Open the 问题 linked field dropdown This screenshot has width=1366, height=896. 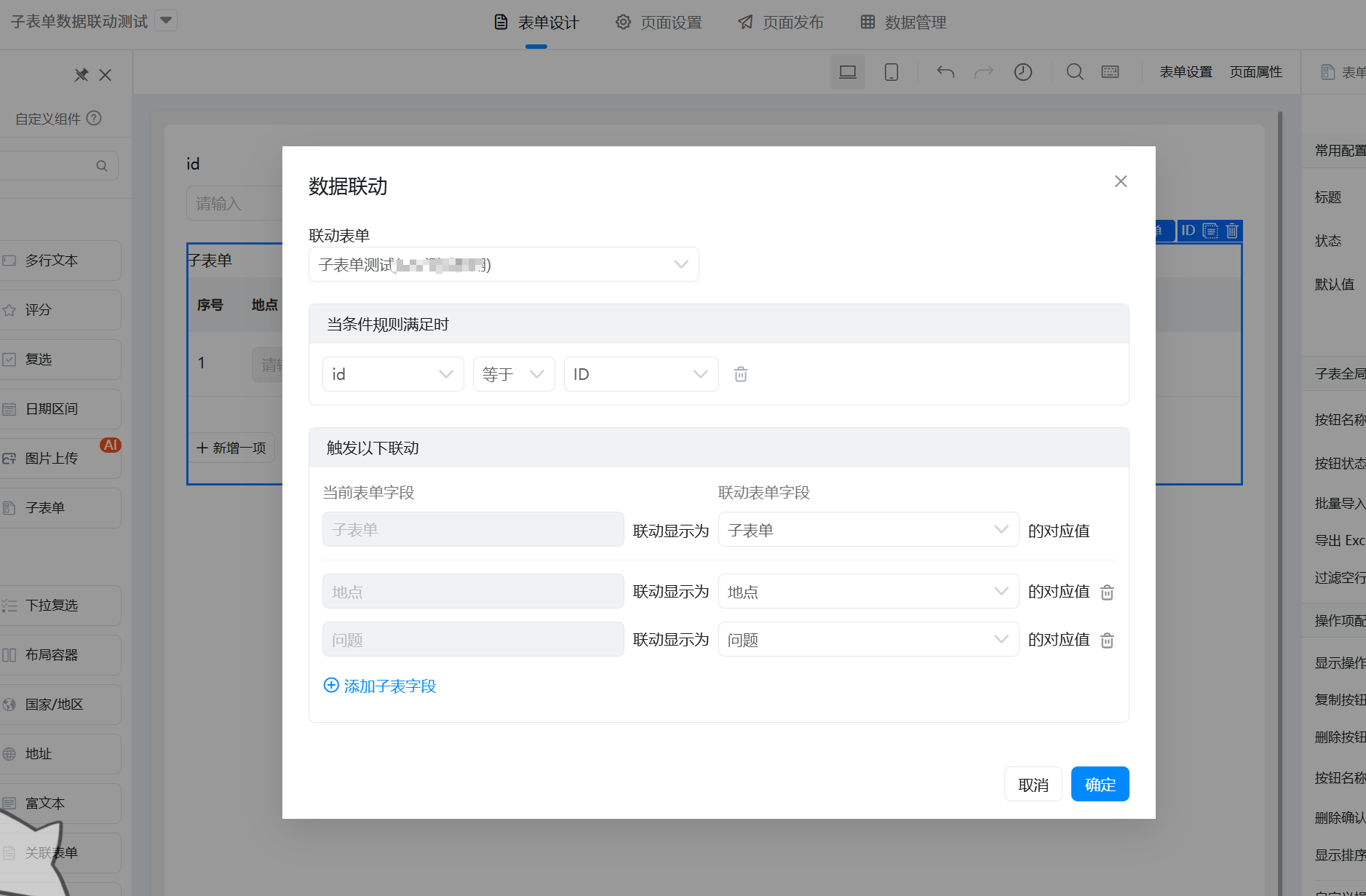[868, 639]
